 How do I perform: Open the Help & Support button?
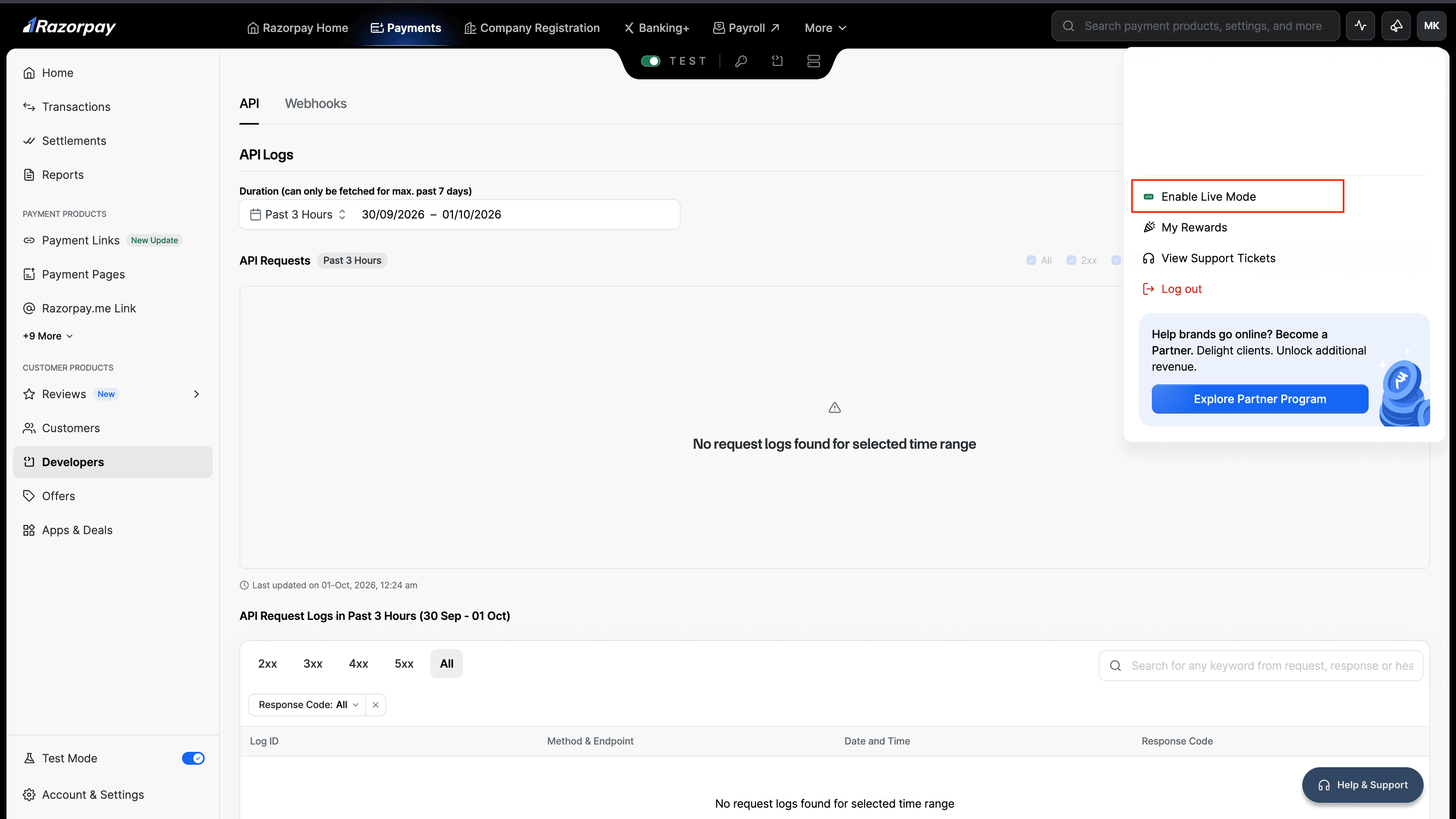pyautogui.click(x=1363, y=785)
